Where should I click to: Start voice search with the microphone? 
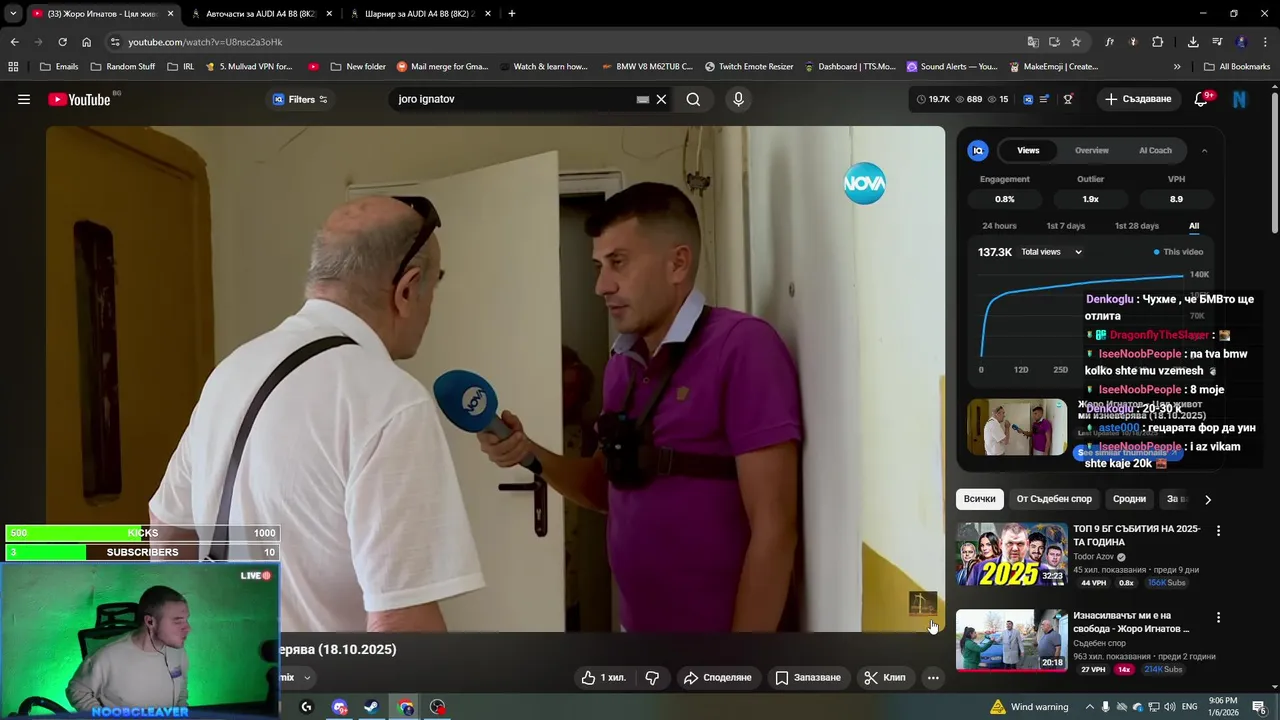[738, 99]
